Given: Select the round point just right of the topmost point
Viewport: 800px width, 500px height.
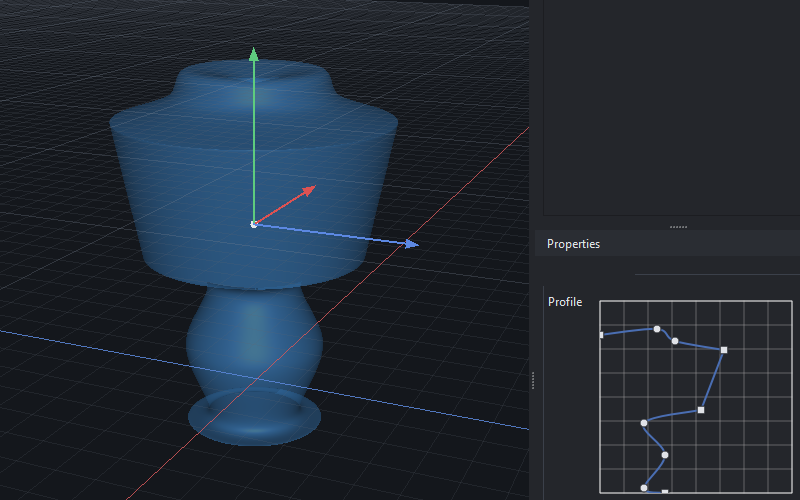Looking at the screenshot, I should coord(675,341).
